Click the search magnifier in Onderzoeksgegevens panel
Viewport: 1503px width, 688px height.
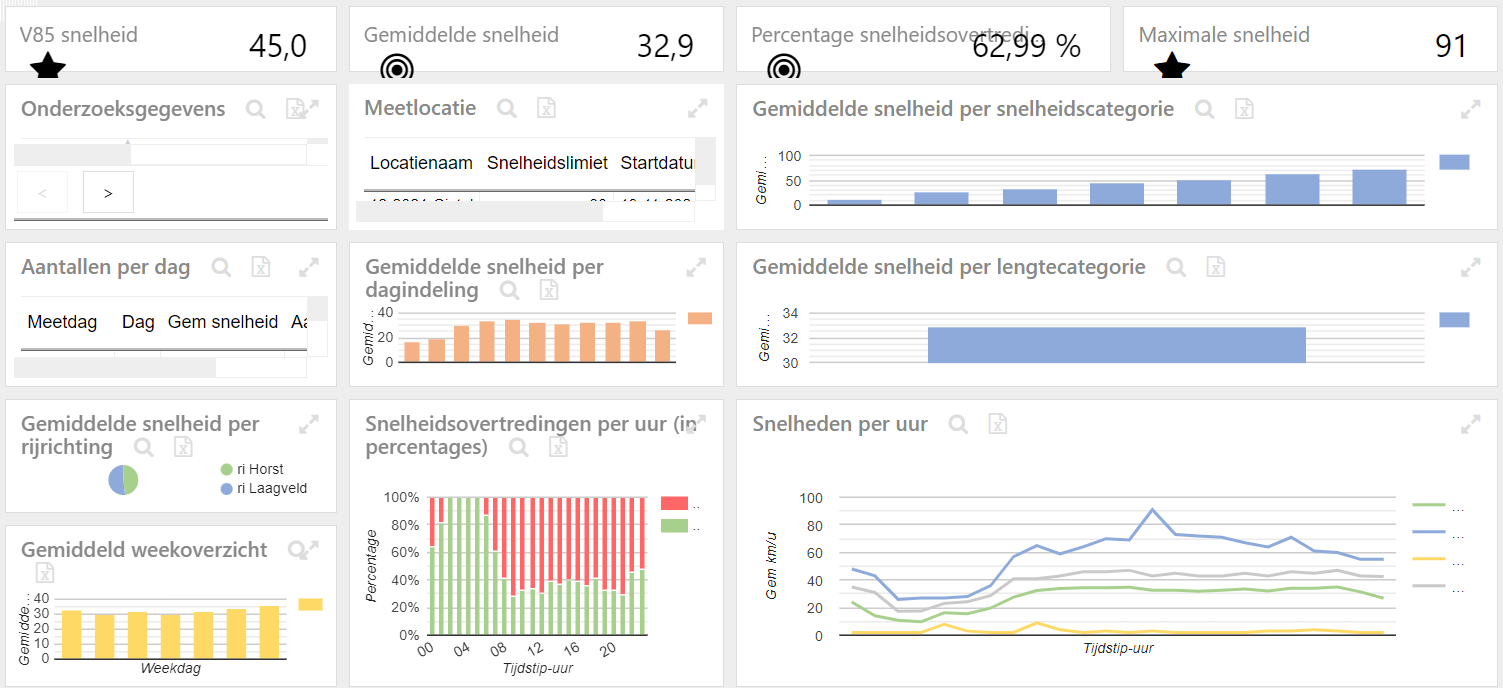point(256,109)
